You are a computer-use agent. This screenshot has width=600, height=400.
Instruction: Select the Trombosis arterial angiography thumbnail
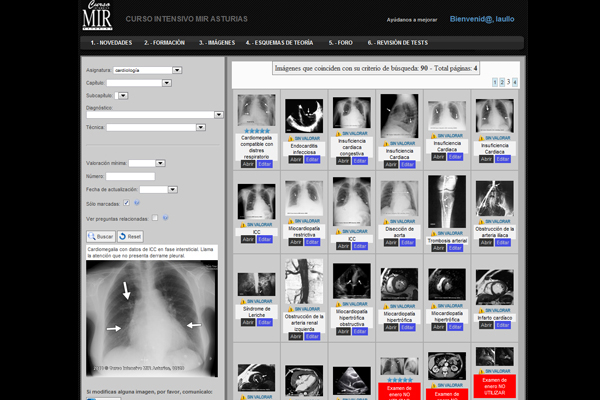coord(447,202)
